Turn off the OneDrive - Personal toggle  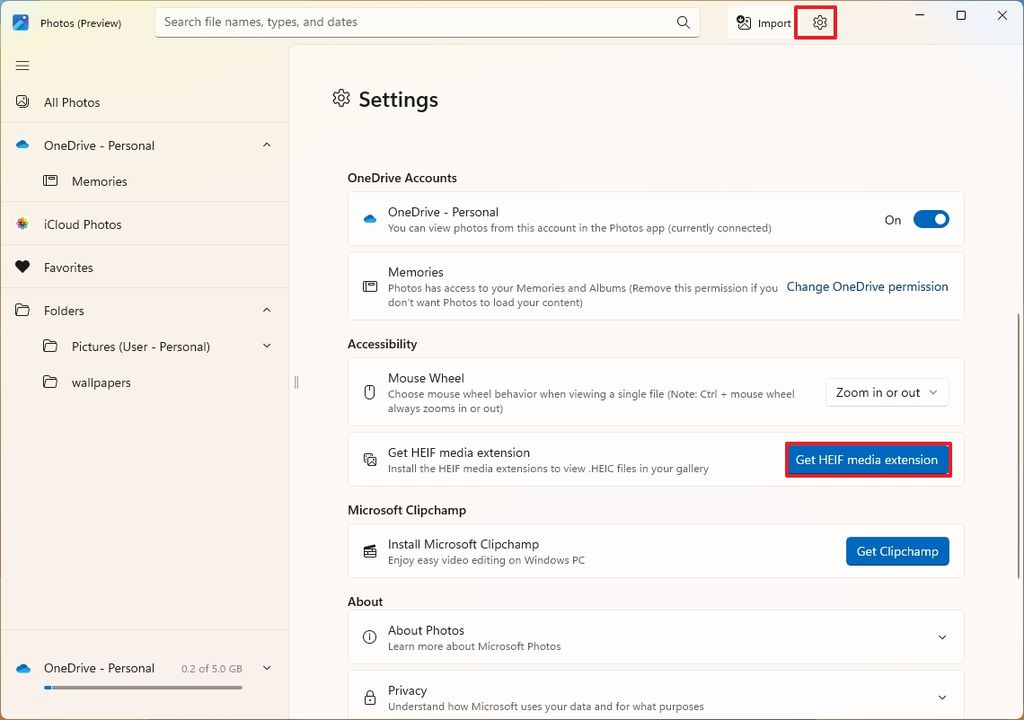930,220
